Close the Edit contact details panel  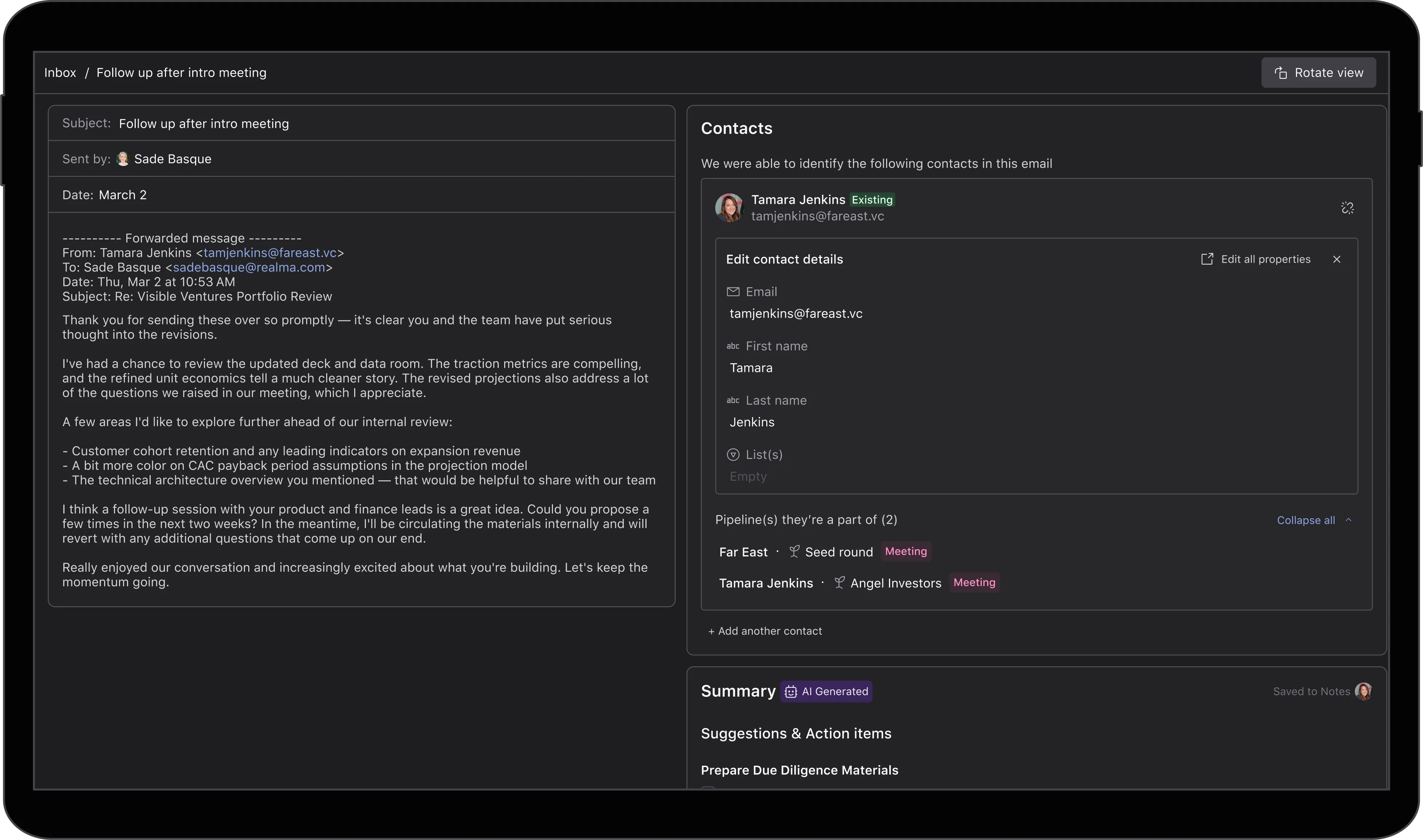(x=1336, y=259)
